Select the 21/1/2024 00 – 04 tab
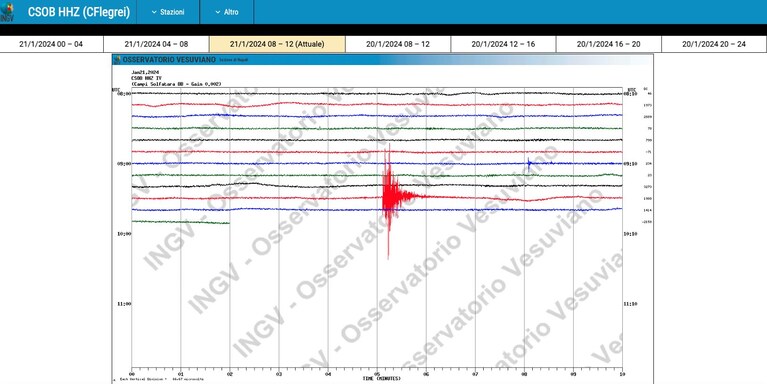The image size is (767, 384). click(x=51, y=44)
